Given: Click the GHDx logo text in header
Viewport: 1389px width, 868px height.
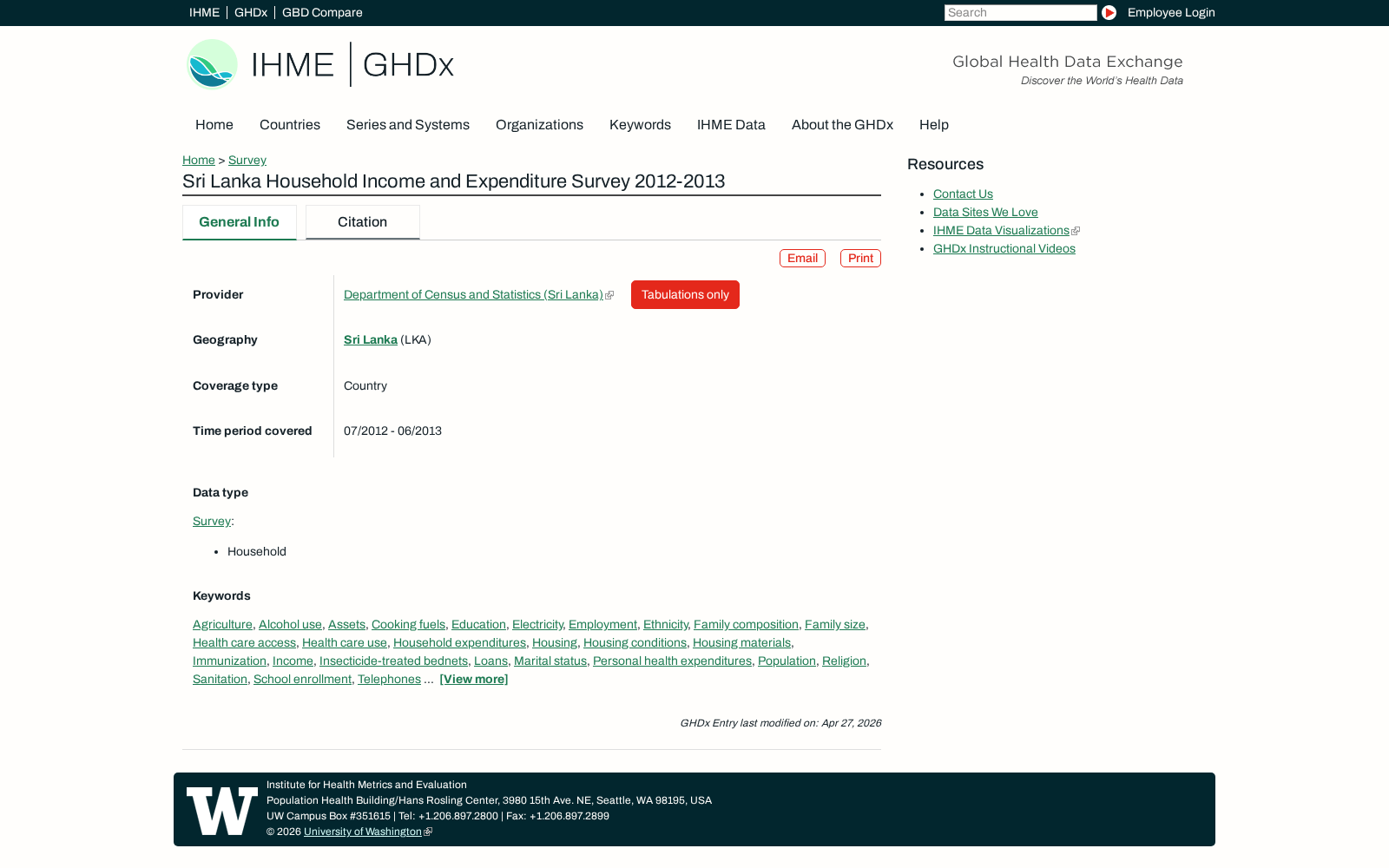Looking at the screenshot, I should tap(408, 65).
